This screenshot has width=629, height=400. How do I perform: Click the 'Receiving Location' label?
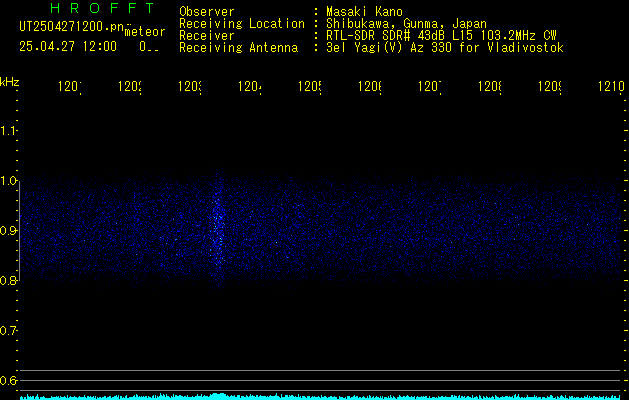pyautogui.click(x=242, y=24)
